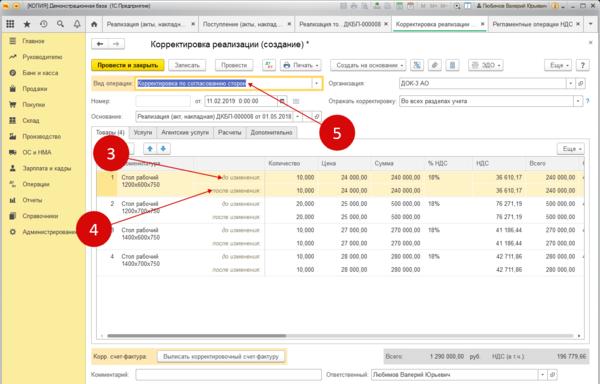Open Создать на основании dropdown
The width and height of the screenshot is (600, 384).
click(x=368, y=65)
